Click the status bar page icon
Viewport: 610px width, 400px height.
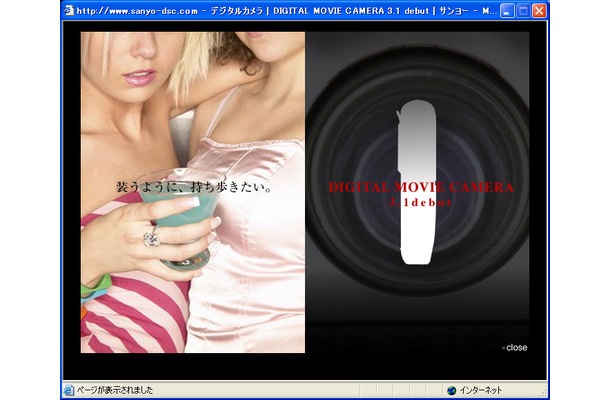(69, 390)
